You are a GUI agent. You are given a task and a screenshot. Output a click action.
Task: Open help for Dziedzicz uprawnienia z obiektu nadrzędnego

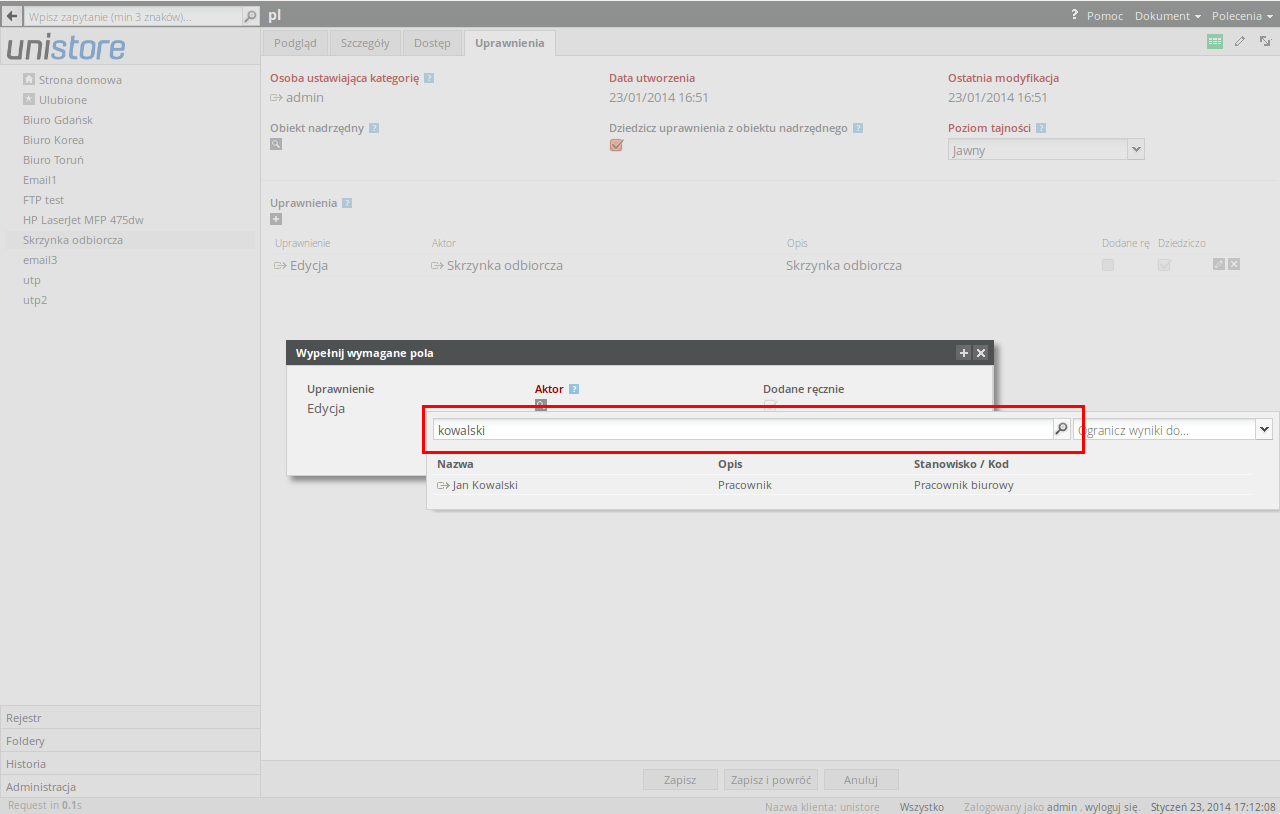858,128
